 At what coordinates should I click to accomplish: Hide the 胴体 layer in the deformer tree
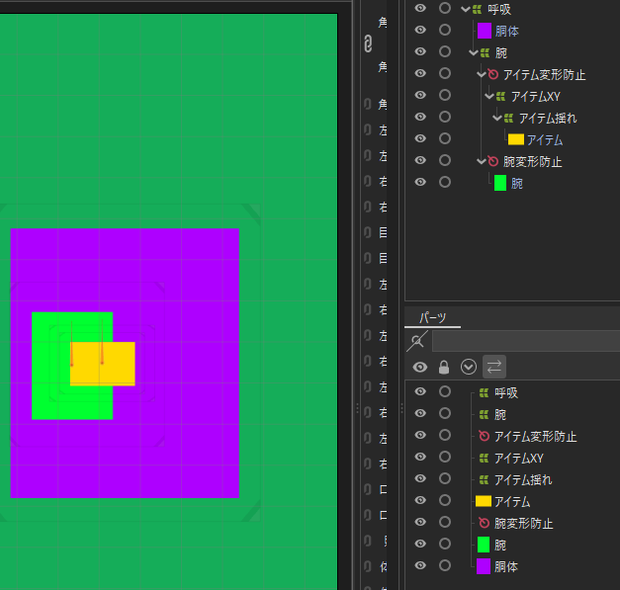coord(420,30)
